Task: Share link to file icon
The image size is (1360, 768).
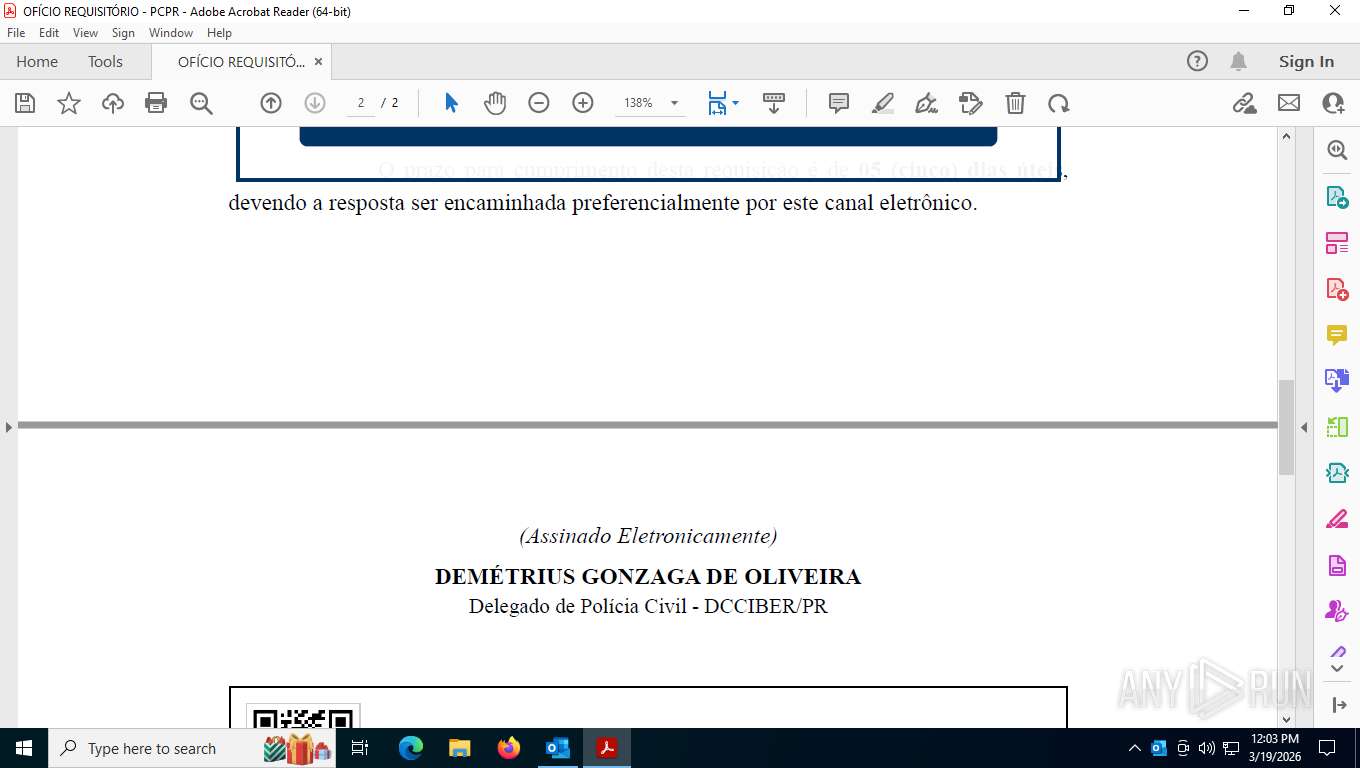Action: click(x=1245, y=103)
